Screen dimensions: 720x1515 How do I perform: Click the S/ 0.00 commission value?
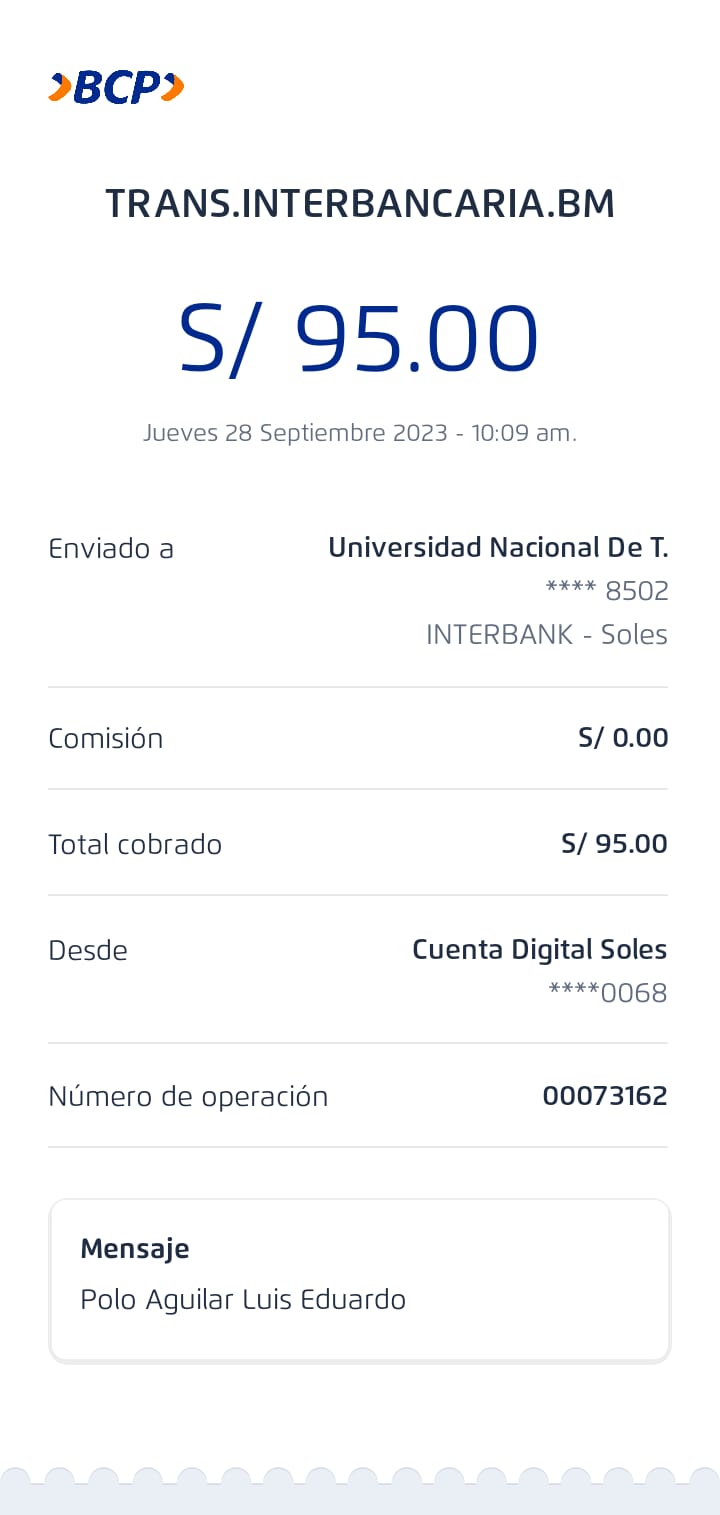point(623,738)
